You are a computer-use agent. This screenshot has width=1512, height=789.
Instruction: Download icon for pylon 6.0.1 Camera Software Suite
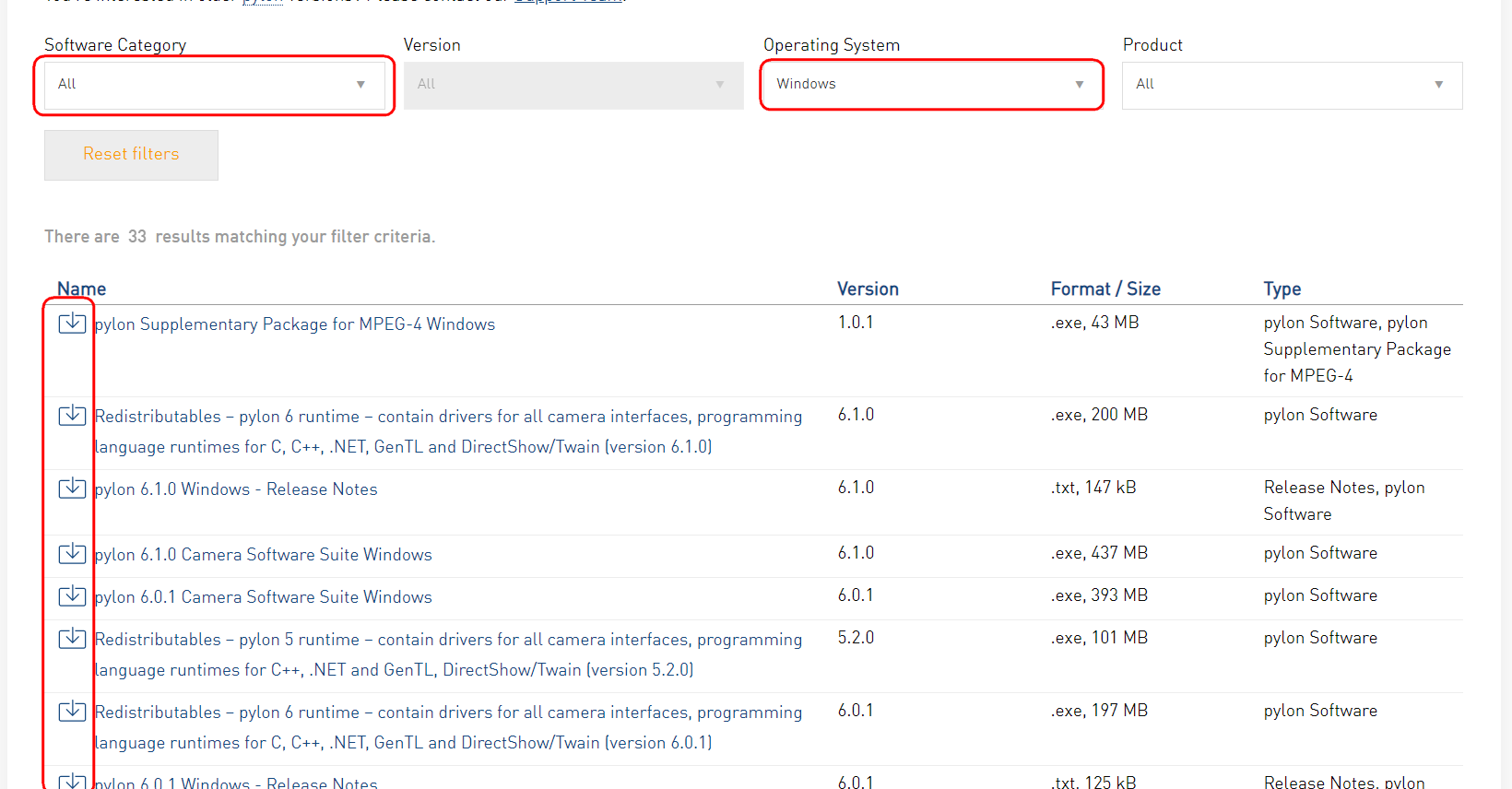pyautogui.click(x=72, y=595)
